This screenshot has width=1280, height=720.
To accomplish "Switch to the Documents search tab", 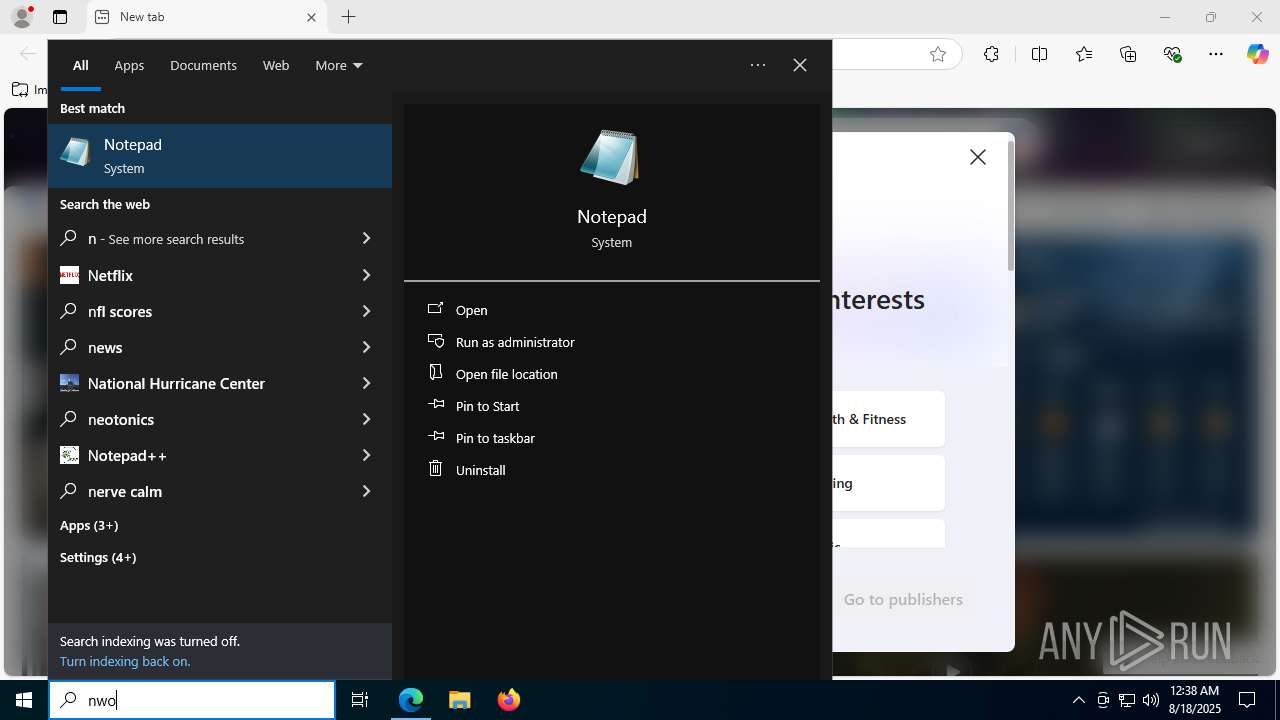I will pyautogui.click(x=203, y=65).
